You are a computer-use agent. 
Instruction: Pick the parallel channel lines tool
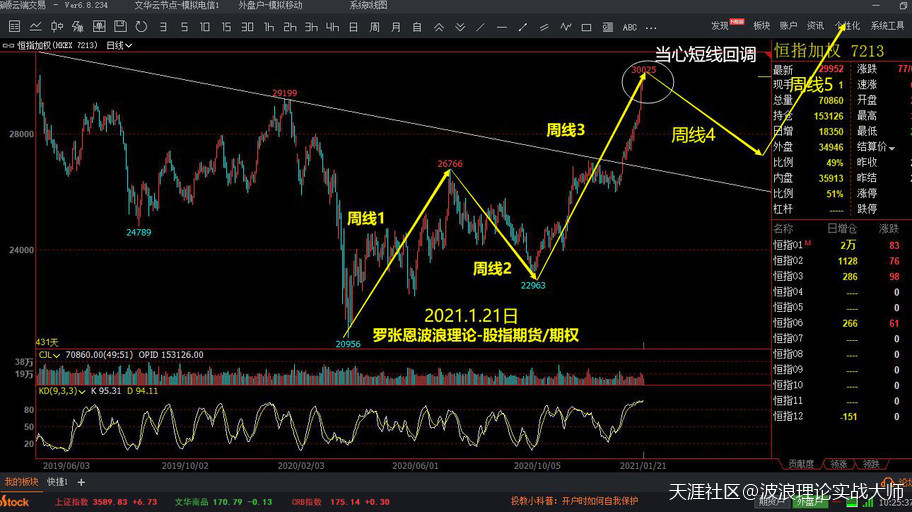coord(544,27)
